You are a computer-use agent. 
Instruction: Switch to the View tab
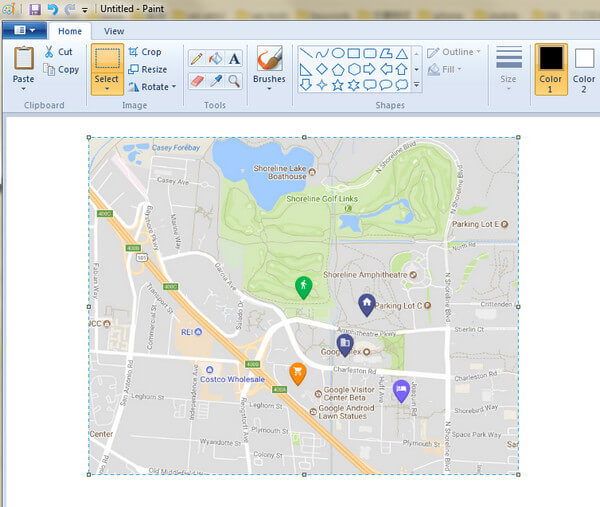point(114,31)
